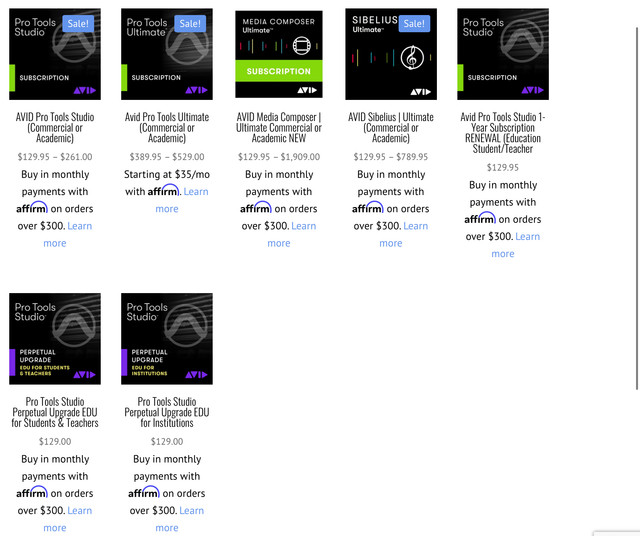The height and width of the screenshot is (536, 640).
Task: Open Pro Tools Studio 1-Year Subscription RENEWAL title
Action: tap(503, 133)
